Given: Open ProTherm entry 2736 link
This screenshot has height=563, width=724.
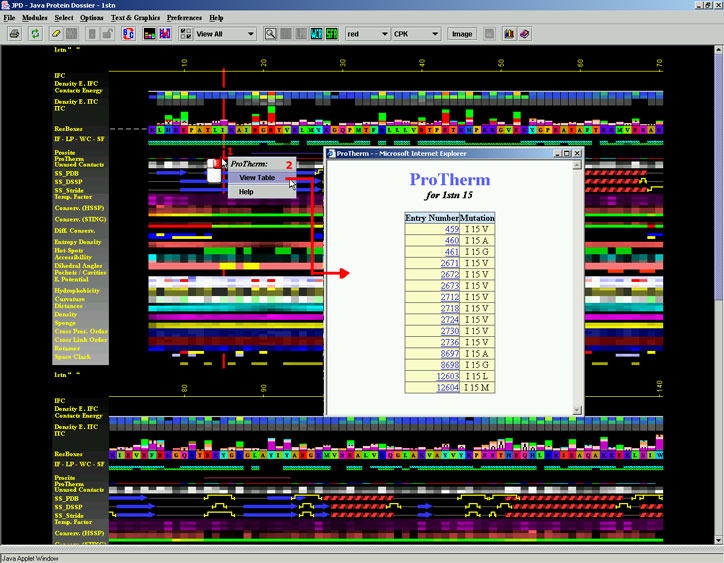Looking at the screenshot, I should click(449, 342).
